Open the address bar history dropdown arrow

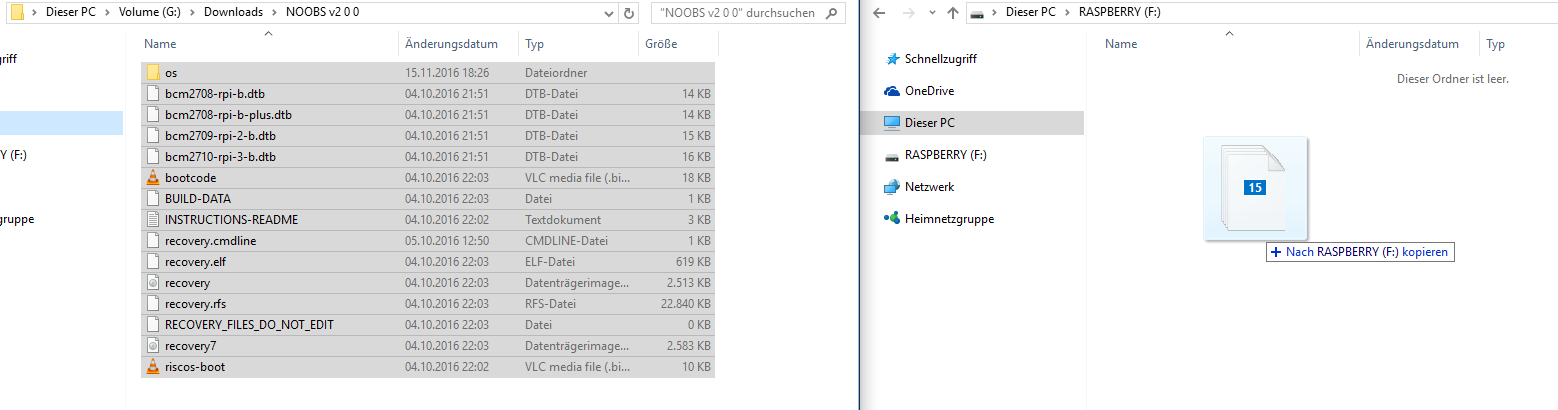pyautogui.click(x=610, y=13)
